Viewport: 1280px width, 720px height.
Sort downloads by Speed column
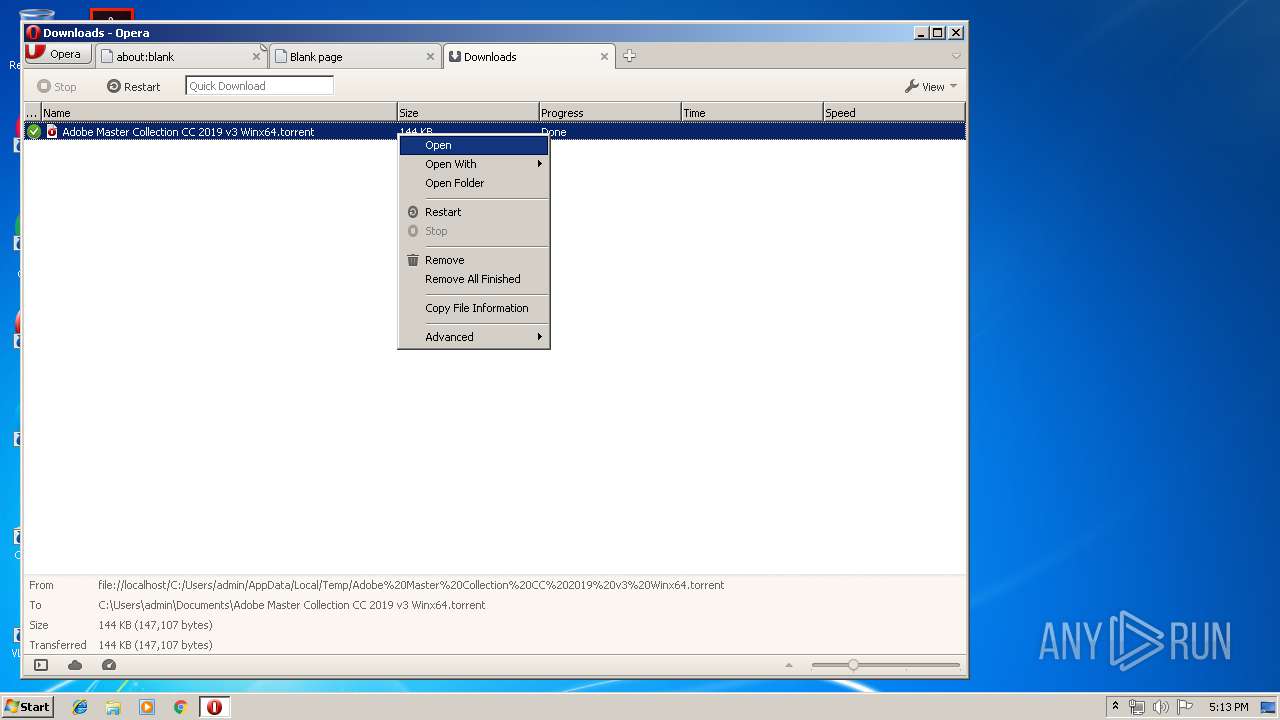[894, 113]
